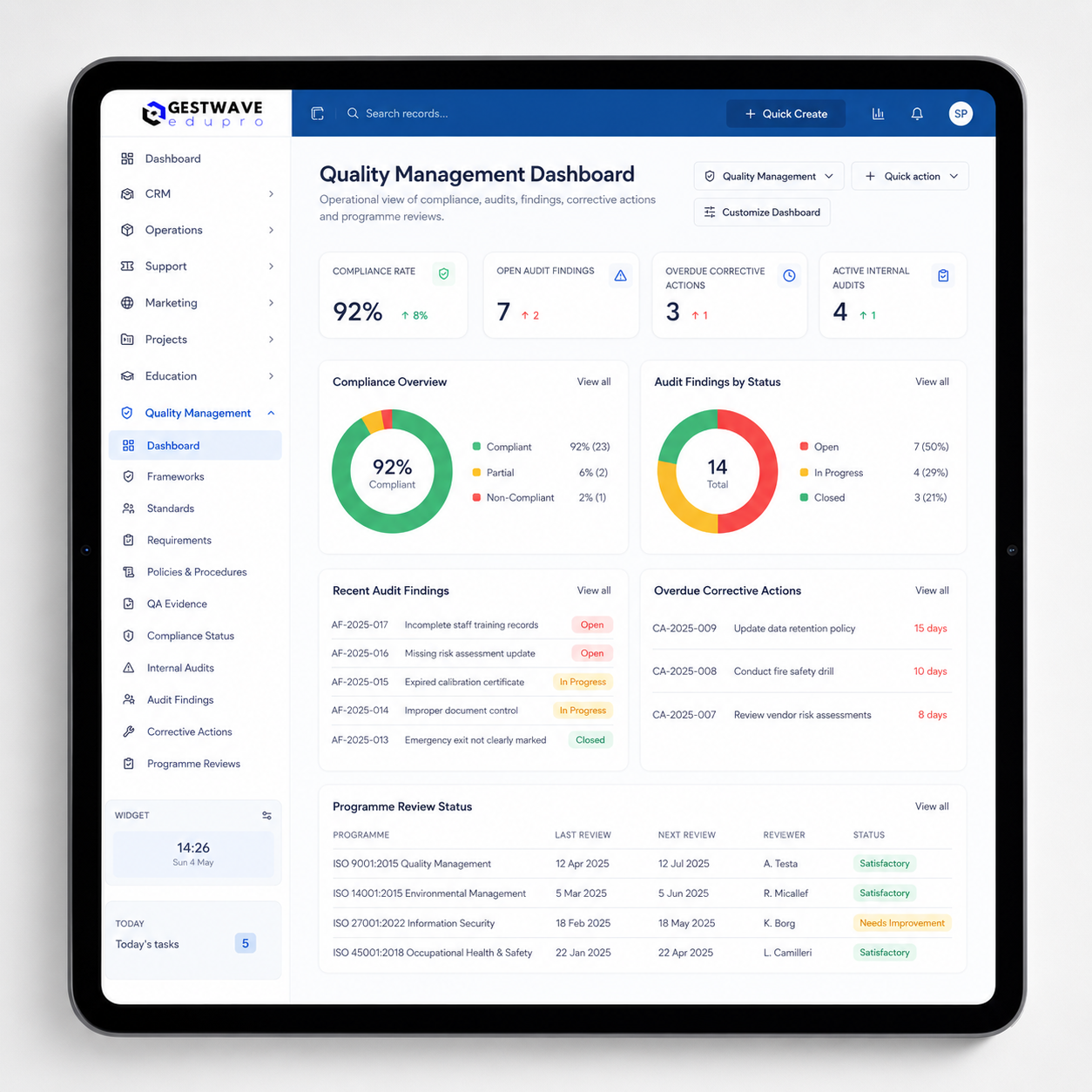Click the sidebar collapse icon in top bar

pyautogui.click(x=317, y=113)
